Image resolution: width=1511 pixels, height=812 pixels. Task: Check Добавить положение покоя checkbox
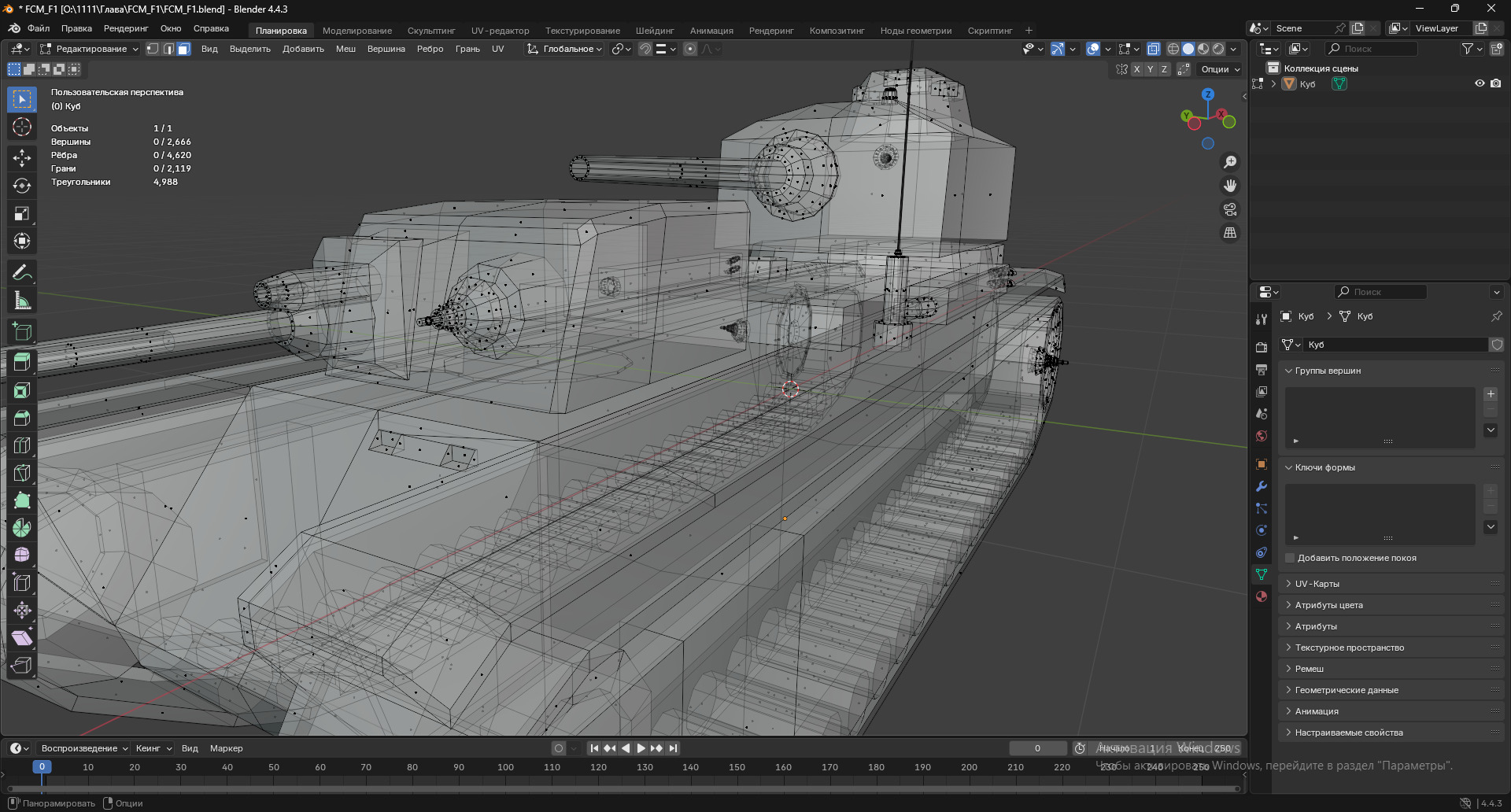(1290, 558)
